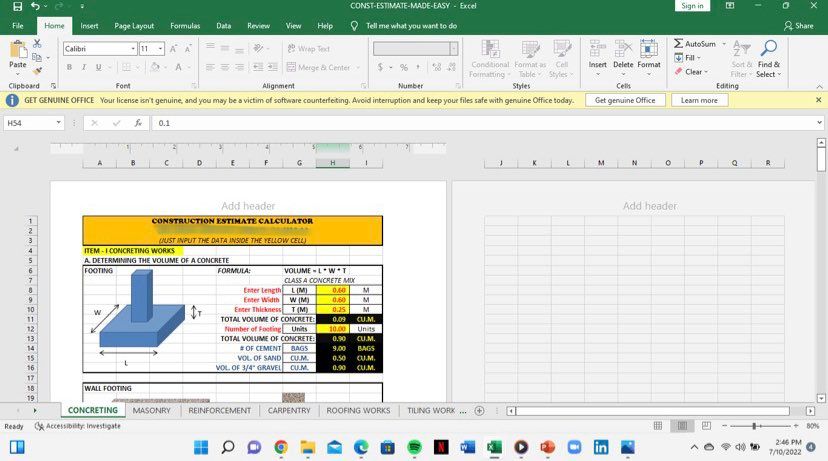
Task: Click the Comma Style icon
Action: point(418,67)
